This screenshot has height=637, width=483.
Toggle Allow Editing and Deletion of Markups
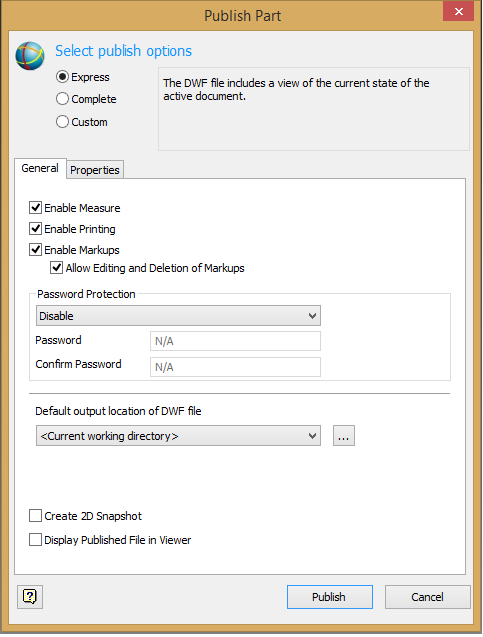[x=56, y=268]
